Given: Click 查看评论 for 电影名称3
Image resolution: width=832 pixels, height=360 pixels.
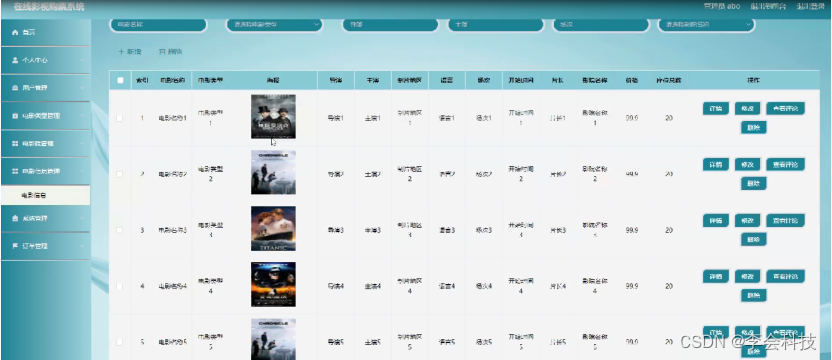Looking at the screenshot, I should point(785,220).
